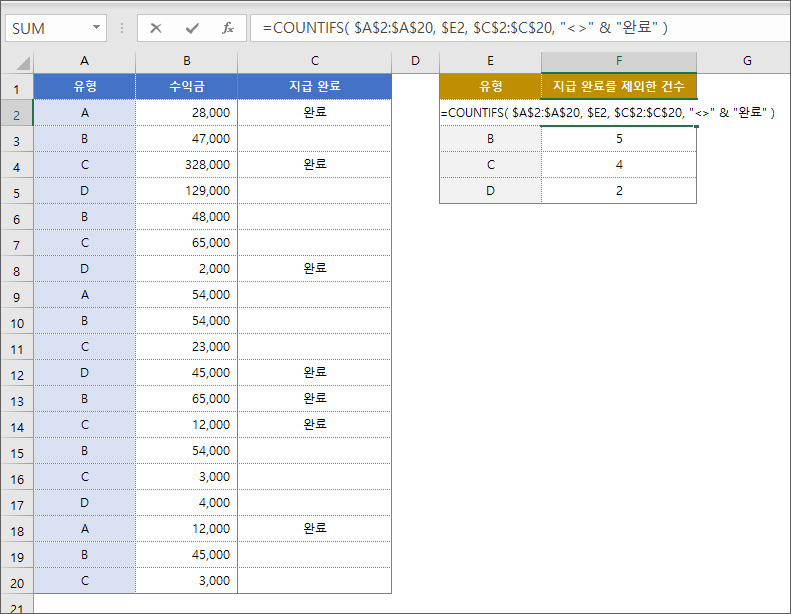Select cell A19 containing B
The width and height of the screenshot is (791, 614).
pos(85,554)
